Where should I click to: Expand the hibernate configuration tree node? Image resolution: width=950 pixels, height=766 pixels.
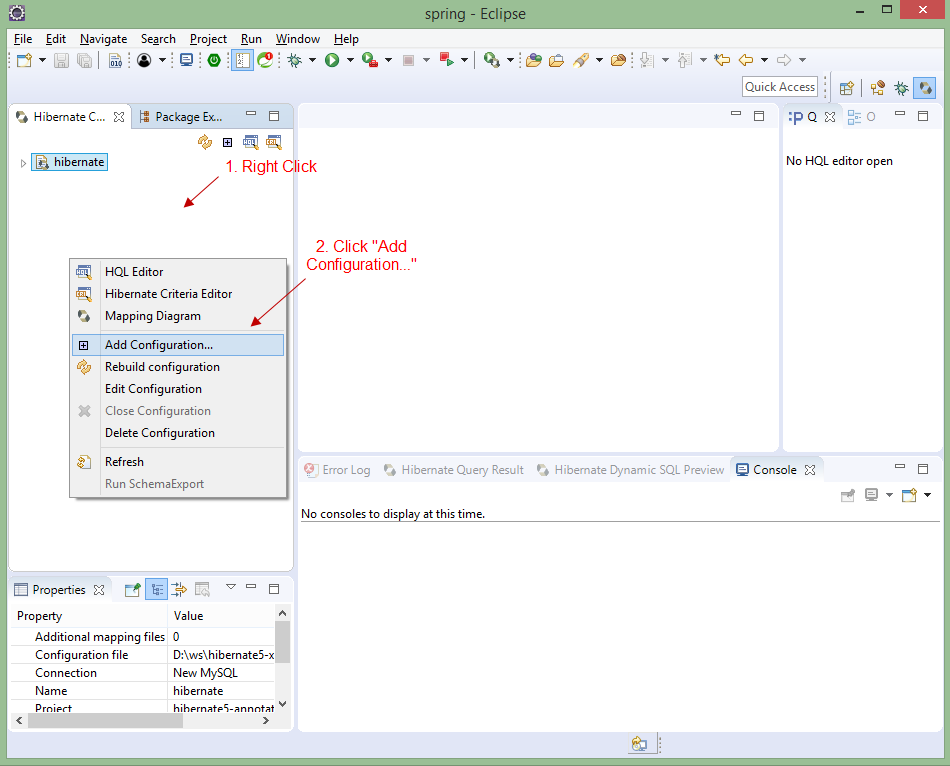pos(23,163)
